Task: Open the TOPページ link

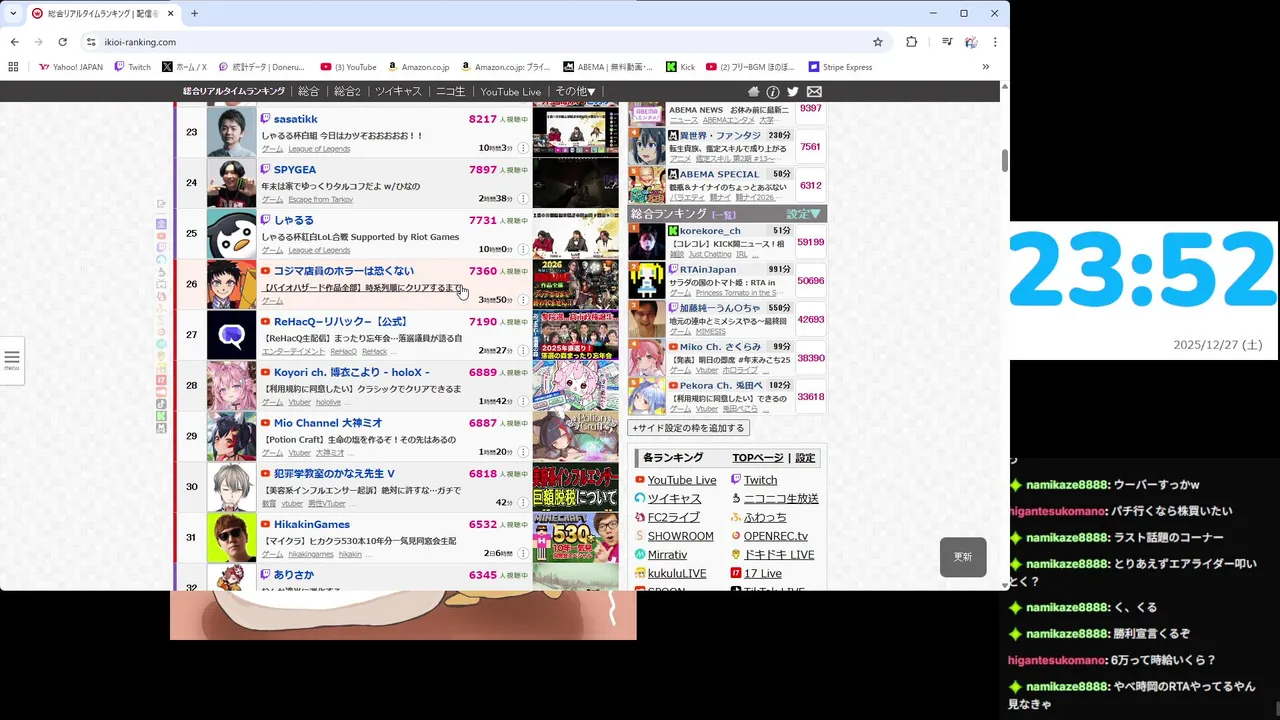Action: tap(758, 458)
